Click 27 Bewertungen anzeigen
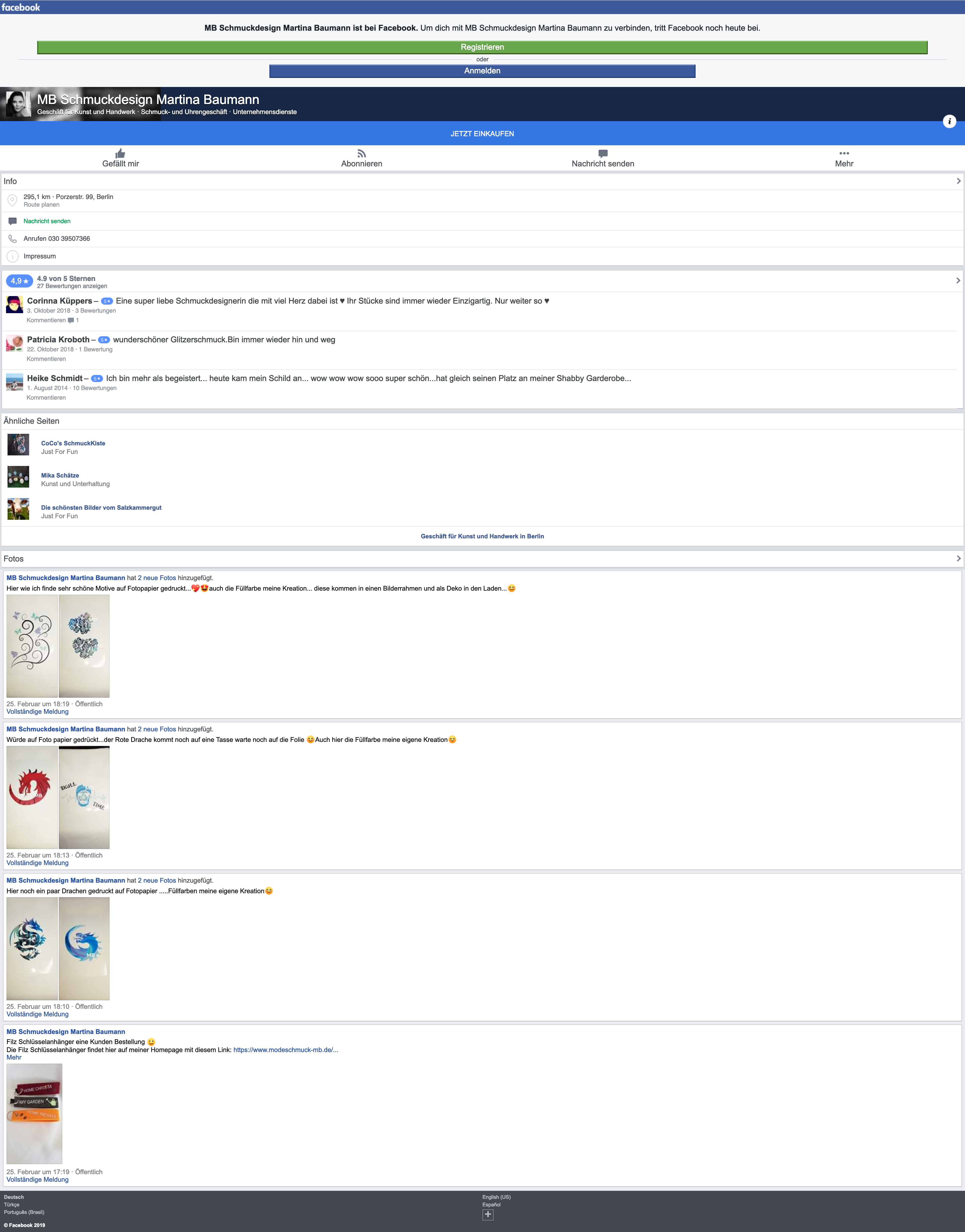965x1232 pixels. [x=72, y=287]
